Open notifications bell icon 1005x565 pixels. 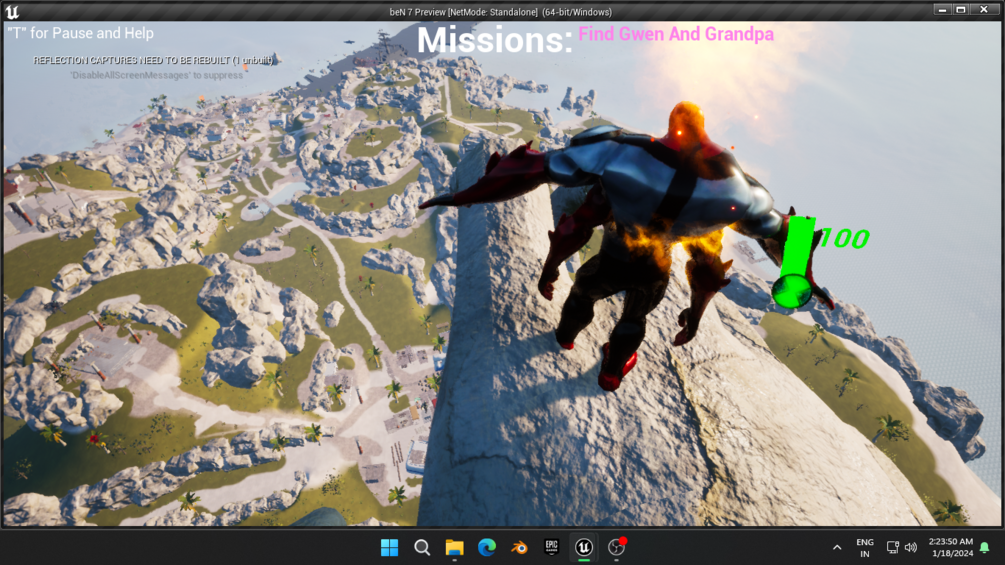(x=985, y=548)
